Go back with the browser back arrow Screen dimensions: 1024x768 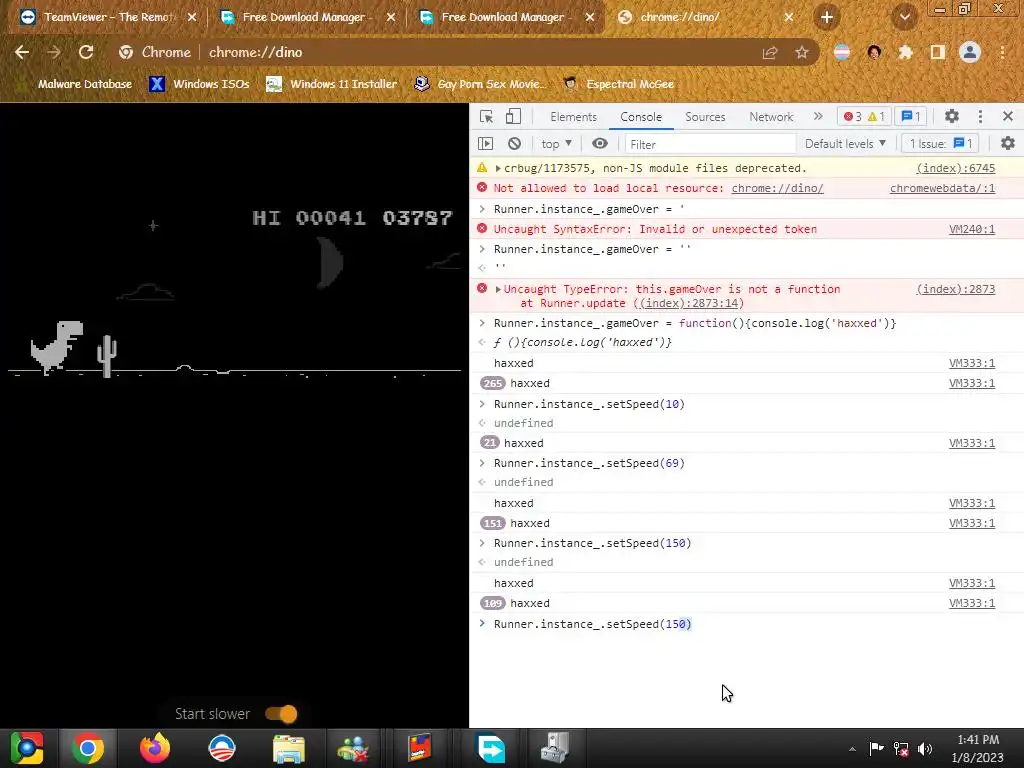coord(22,52)
